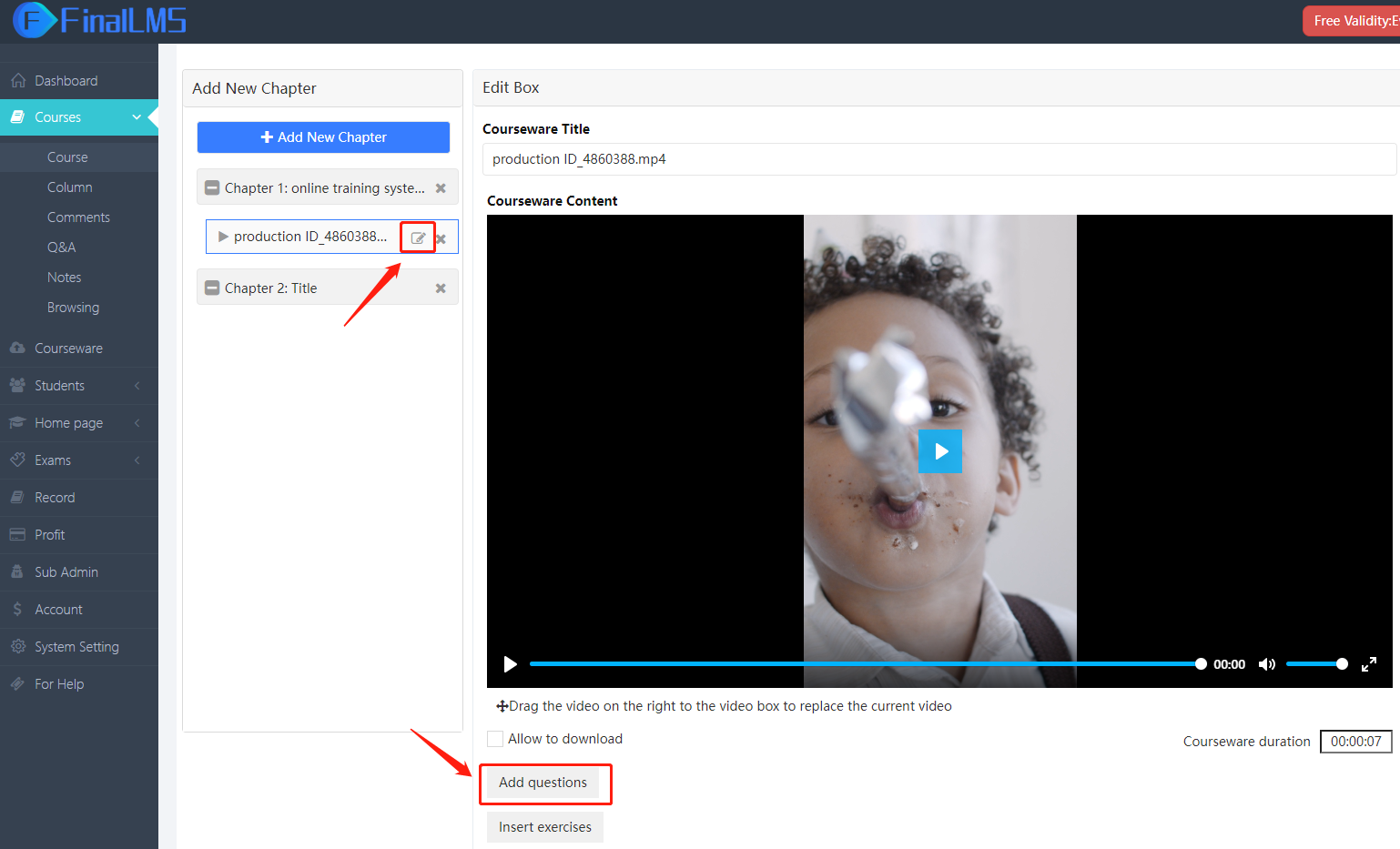Click the edit icon beside production ID_4860388
The width and height of the screenshot is (1400, 849).
[x=418, y=238]
